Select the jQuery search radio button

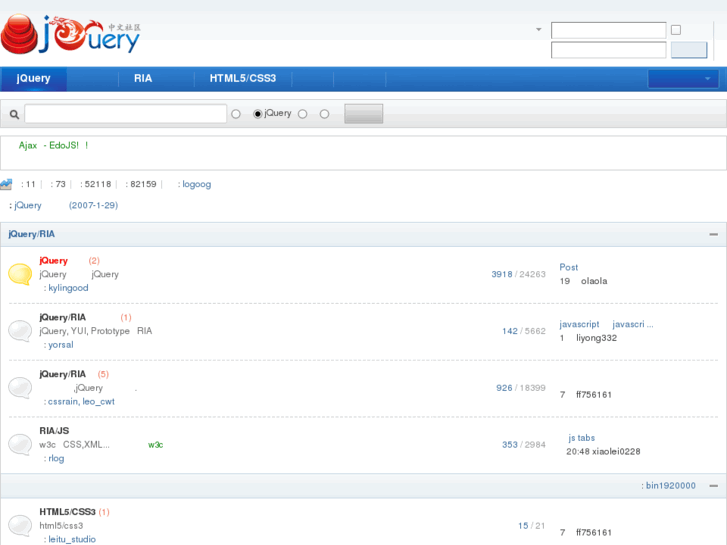point(257,114)
